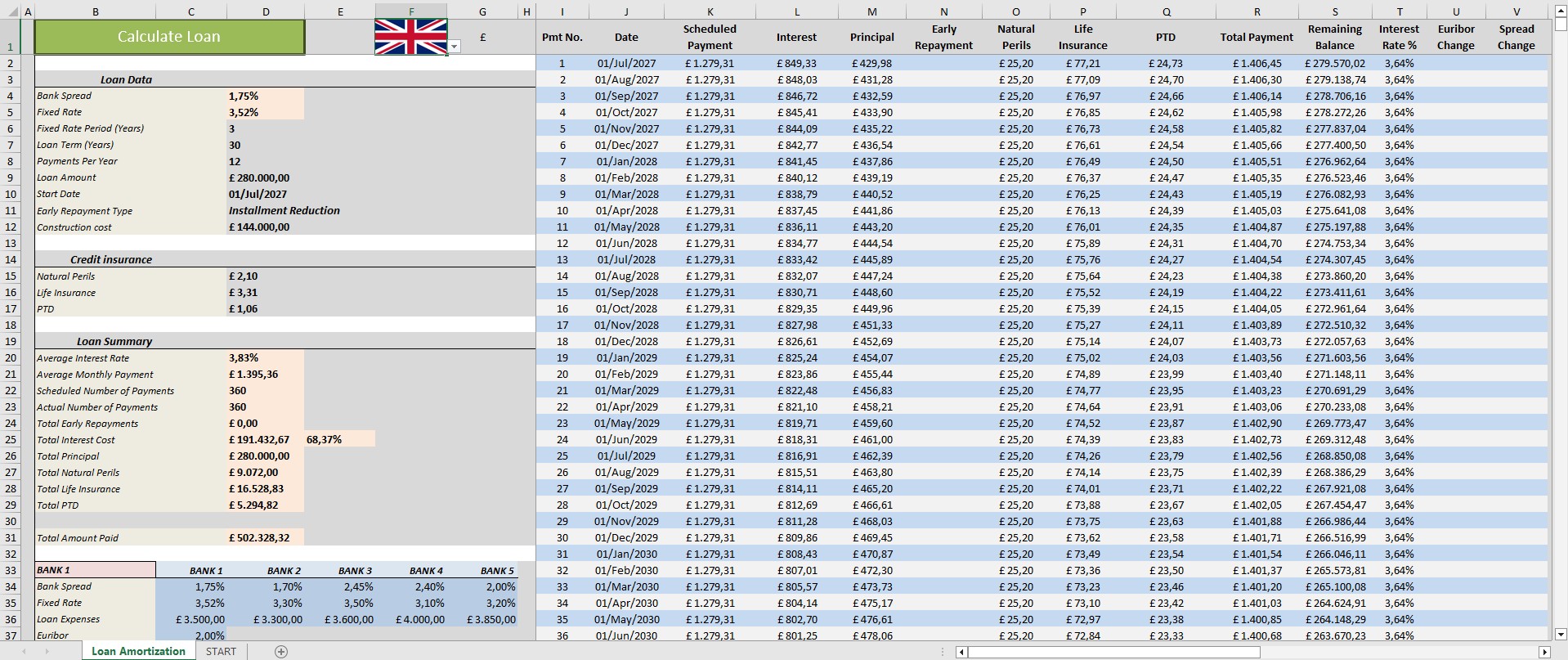Click the UK flag image
The height and width of the screenshot is (660, 1568).
pos(410,36)
